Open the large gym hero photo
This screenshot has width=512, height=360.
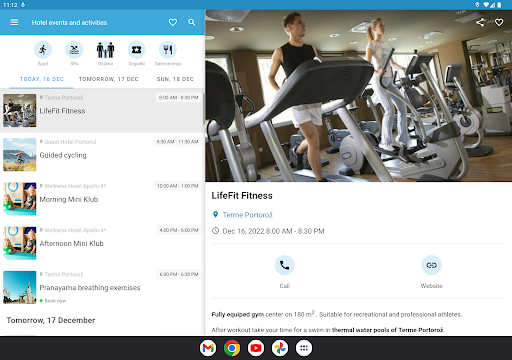coord(358,96)
